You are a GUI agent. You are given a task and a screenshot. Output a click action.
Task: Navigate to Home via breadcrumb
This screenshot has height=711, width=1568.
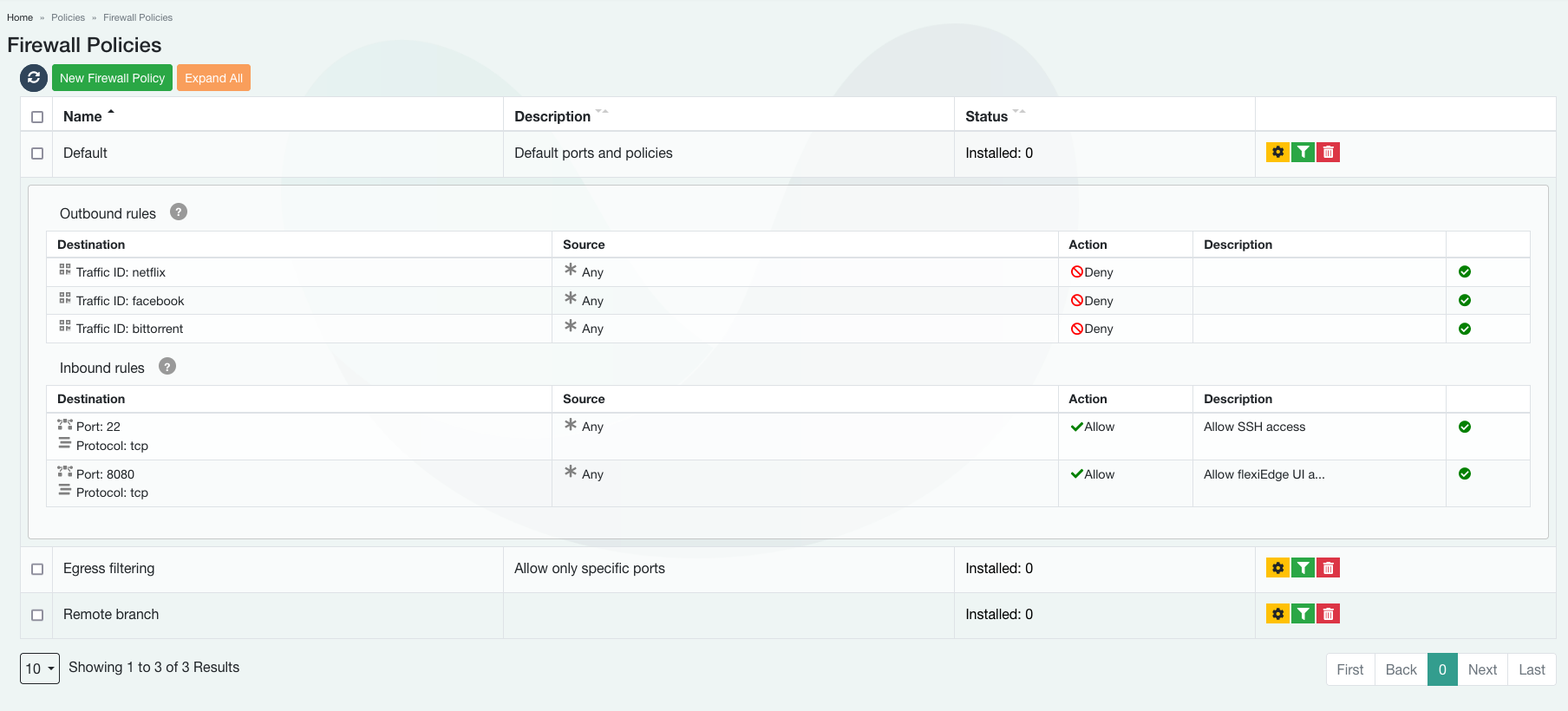pos(20,17)
